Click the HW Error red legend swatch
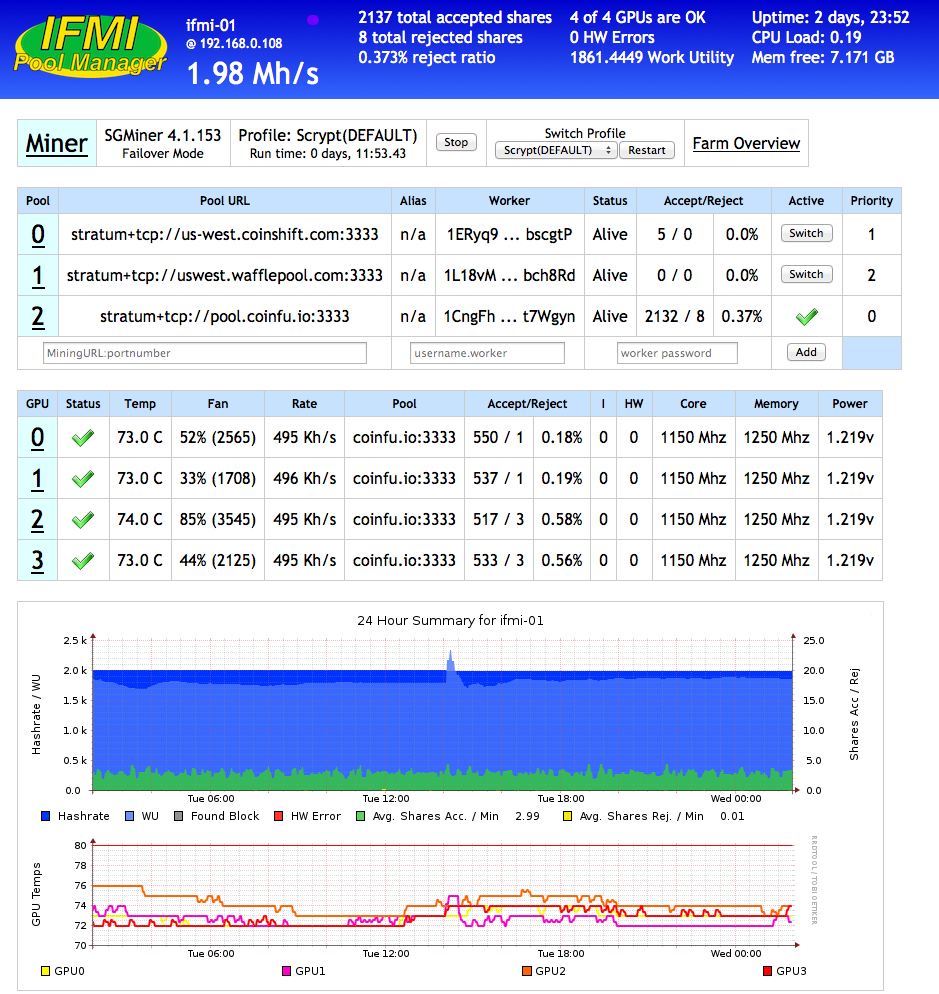Viewport: 939px width, 994px height. 278,816
